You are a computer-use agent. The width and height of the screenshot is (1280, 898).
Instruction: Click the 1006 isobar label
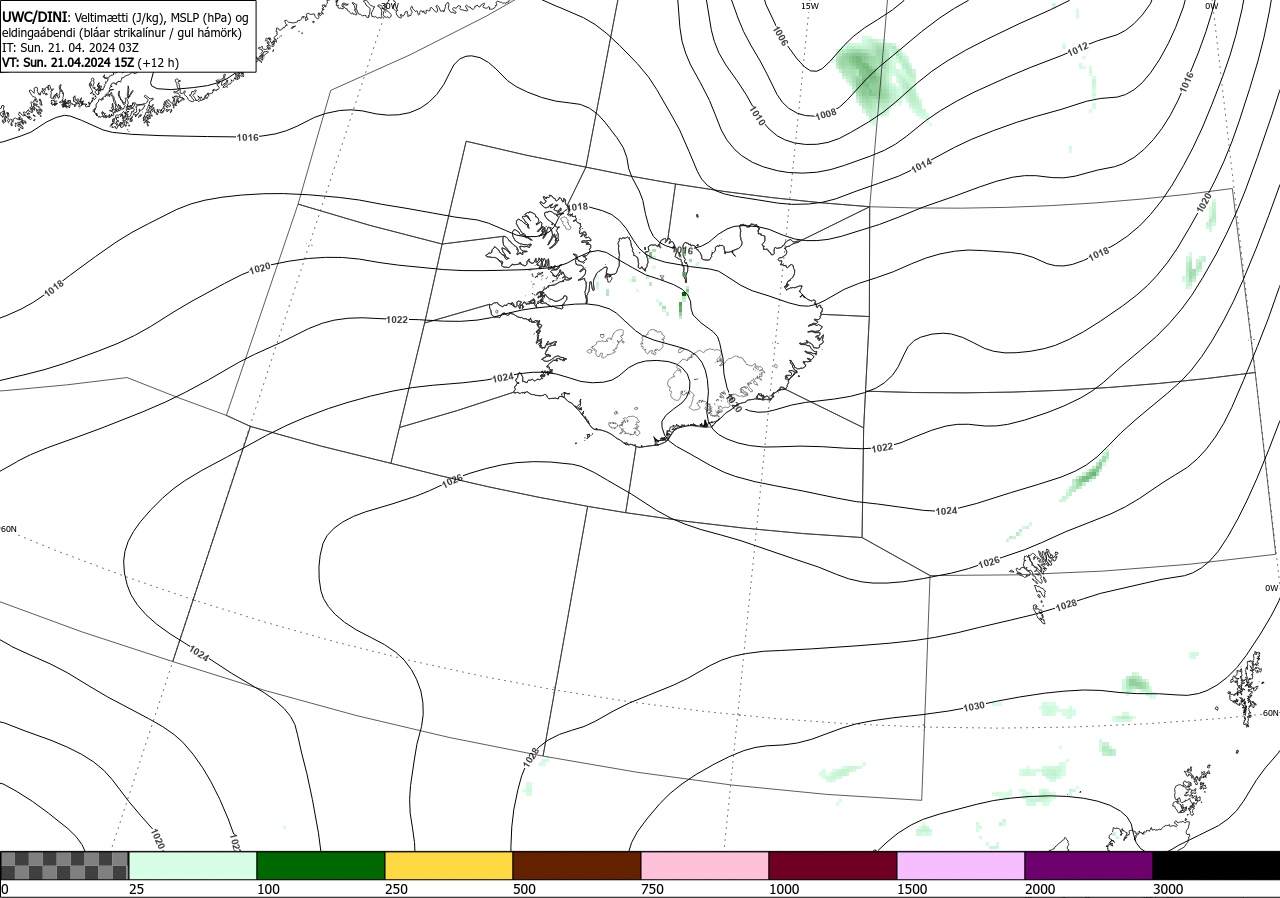click(781, 36)
